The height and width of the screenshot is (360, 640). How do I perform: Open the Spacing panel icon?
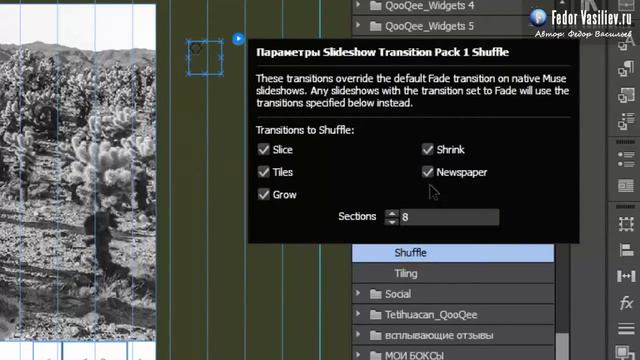point(626,276)
